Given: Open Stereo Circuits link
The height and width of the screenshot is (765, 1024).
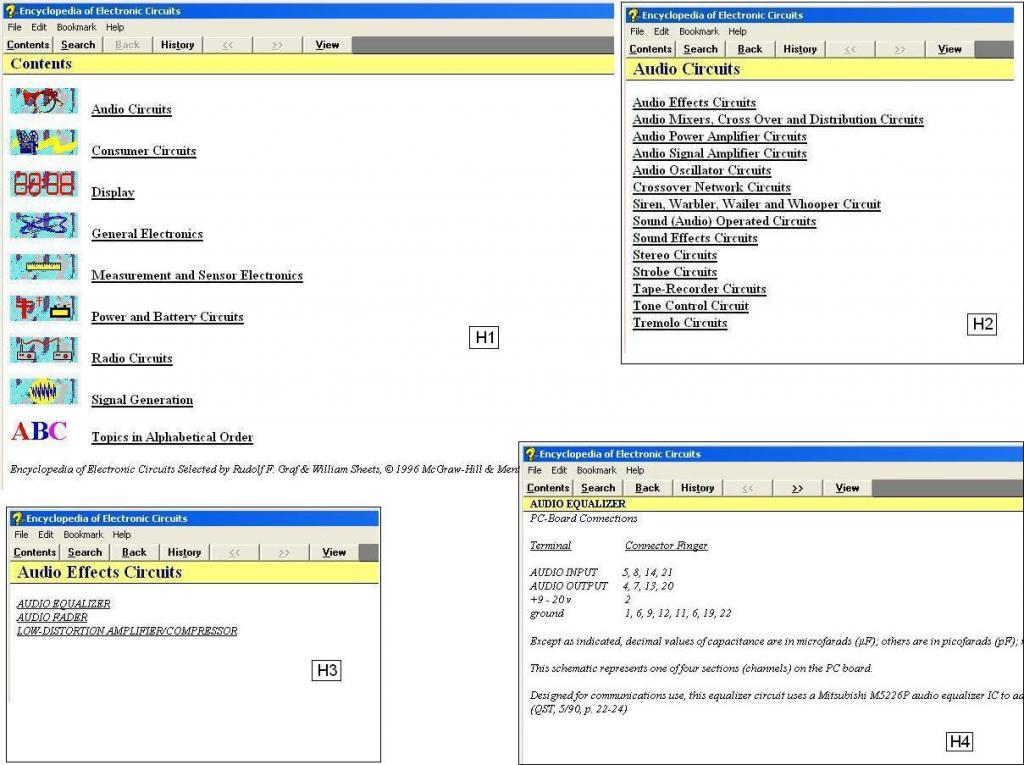Looking at the screenshot, I should [675, 255].
